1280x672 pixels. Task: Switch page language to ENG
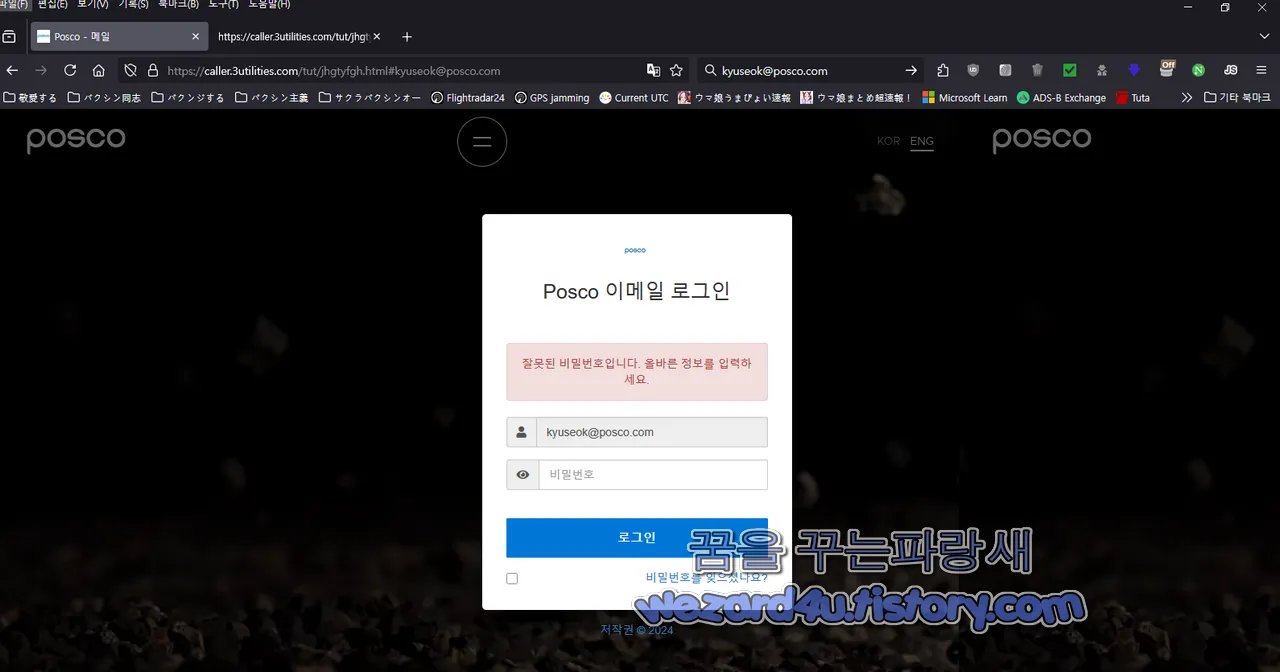click(x=922, y=141)
